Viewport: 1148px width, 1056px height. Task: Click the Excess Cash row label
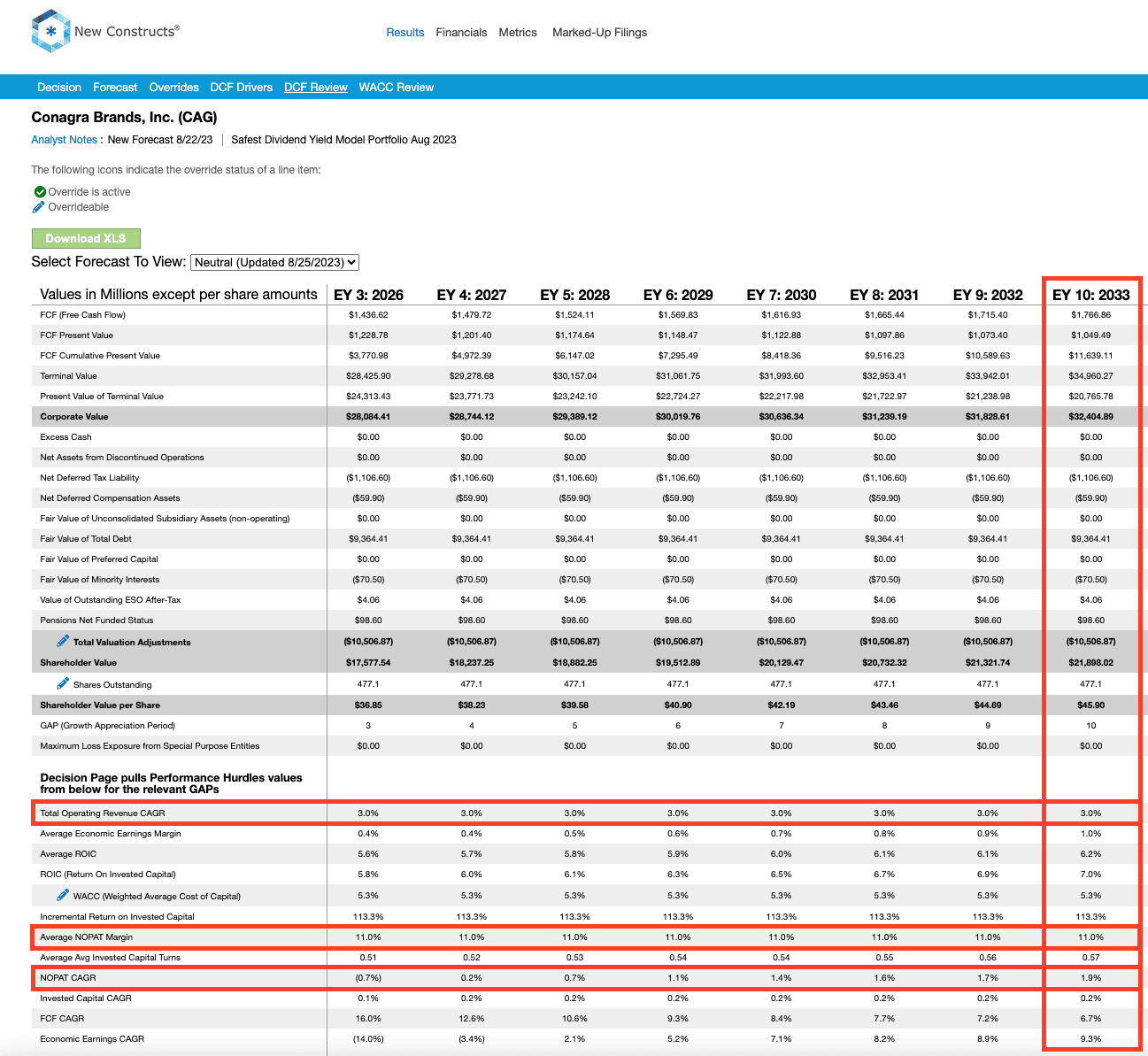(x=65, y=436)
